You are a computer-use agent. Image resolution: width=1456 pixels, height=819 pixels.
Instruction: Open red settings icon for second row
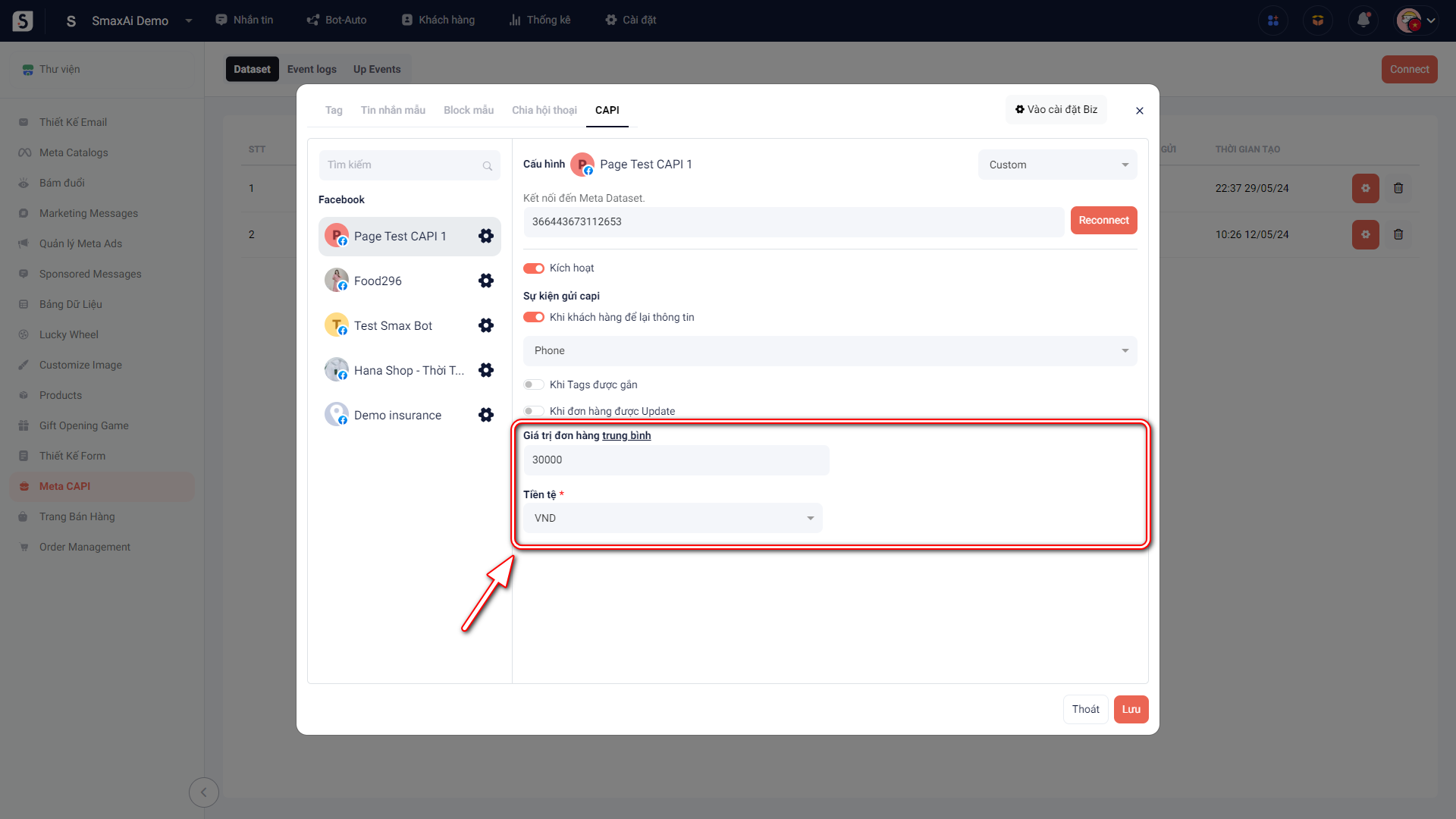coord(1365,234)
